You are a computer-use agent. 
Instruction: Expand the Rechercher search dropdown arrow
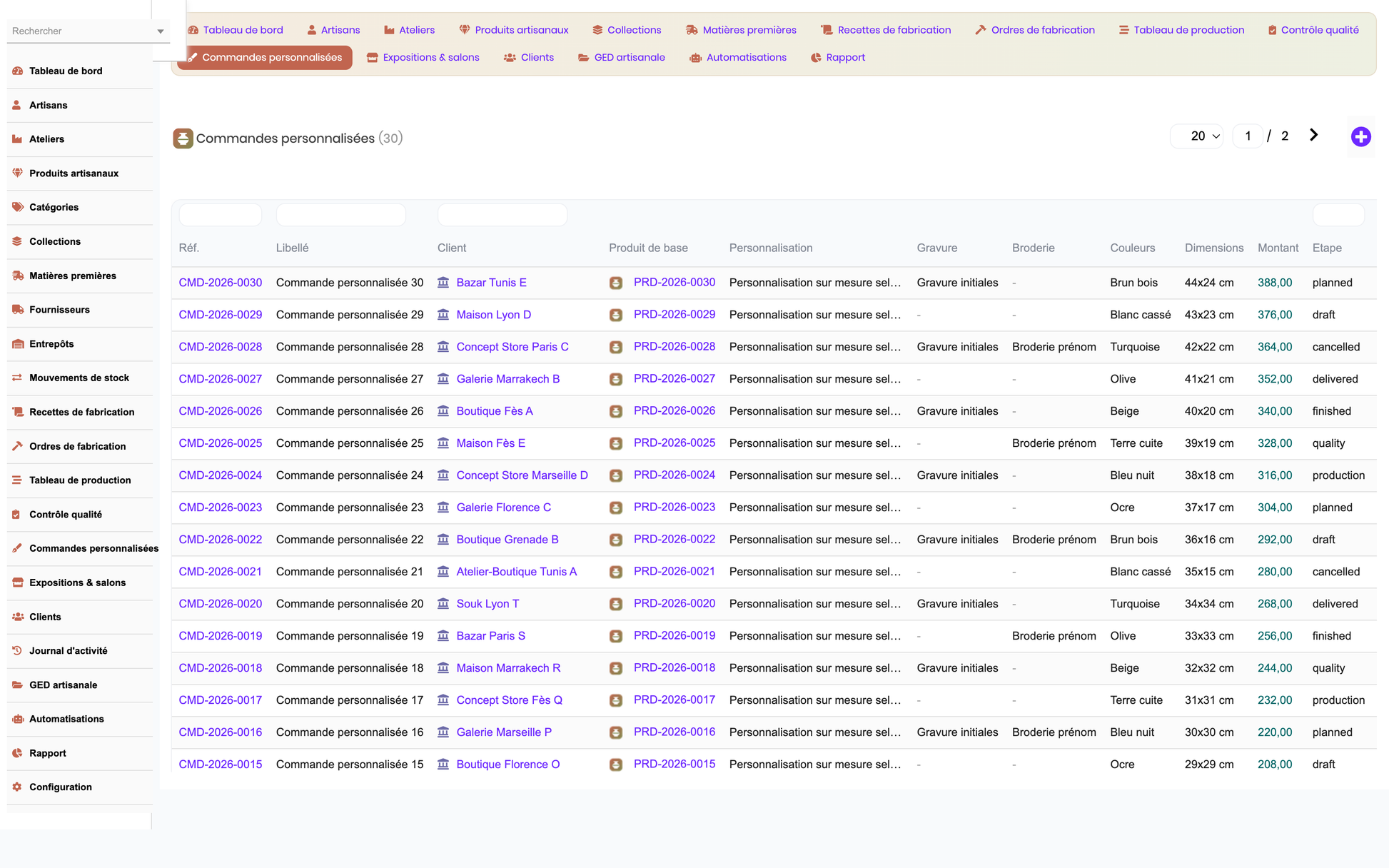[x=161, y=31]
